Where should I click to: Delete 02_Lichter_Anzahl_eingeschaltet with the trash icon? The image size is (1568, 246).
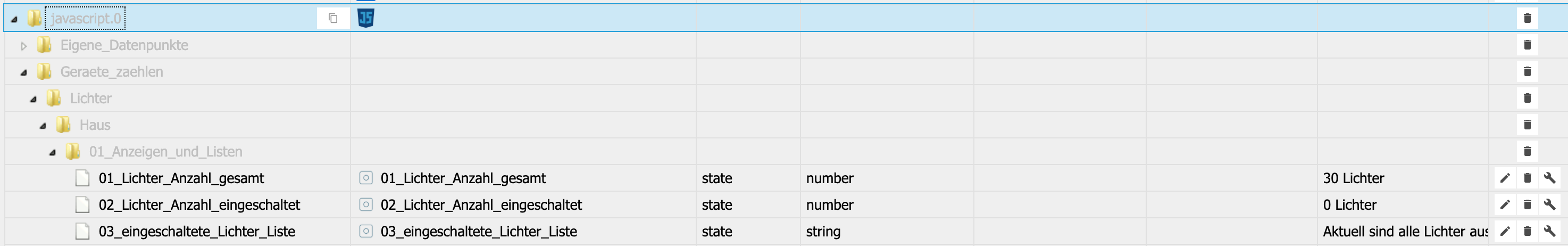(1527, 205)
